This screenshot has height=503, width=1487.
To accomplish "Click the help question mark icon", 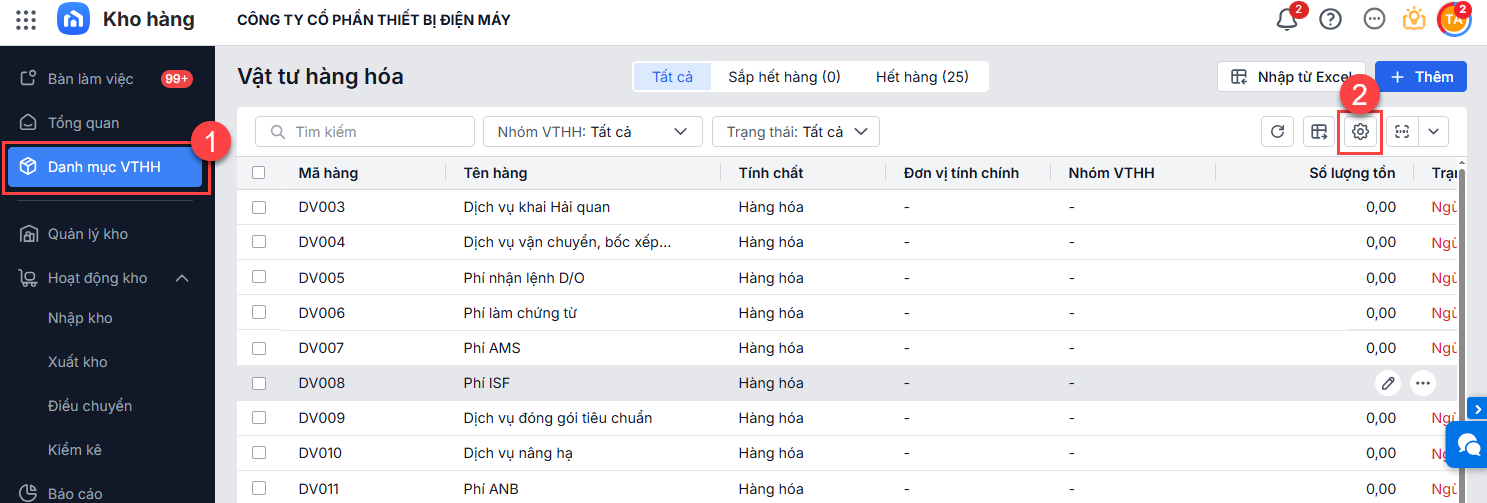I will [1330, 20].
